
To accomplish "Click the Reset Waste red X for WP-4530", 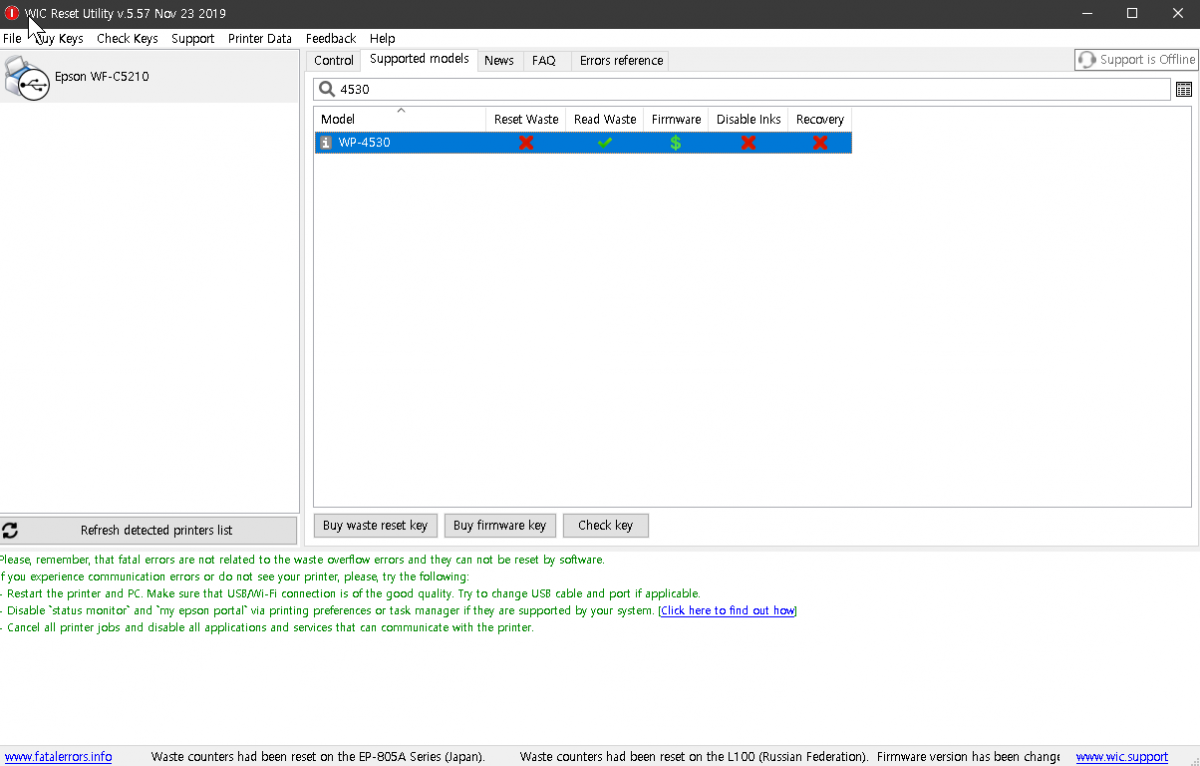I will [x=526, y=143].
